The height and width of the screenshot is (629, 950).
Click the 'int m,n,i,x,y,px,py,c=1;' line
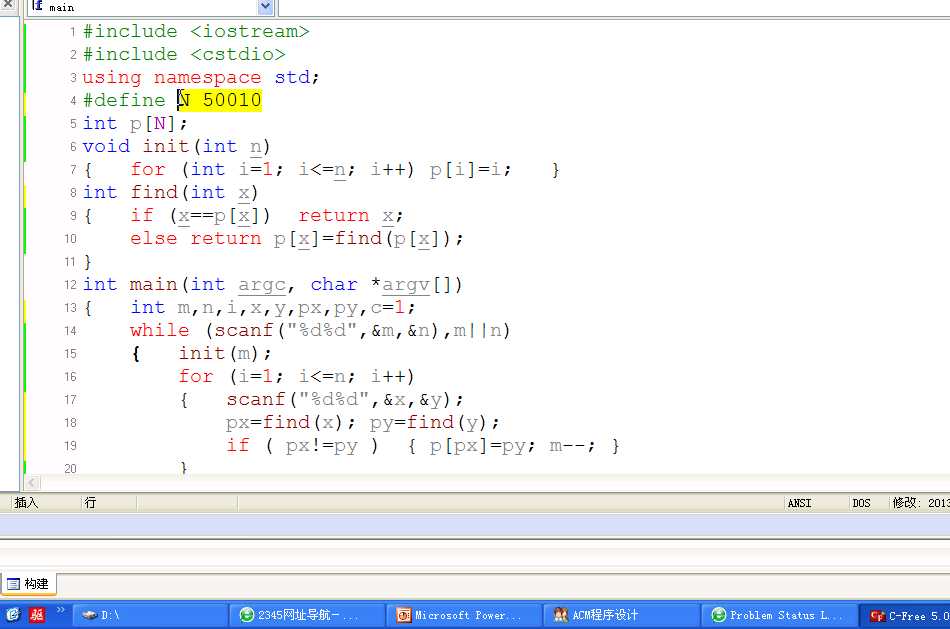(x=273, y=307)
